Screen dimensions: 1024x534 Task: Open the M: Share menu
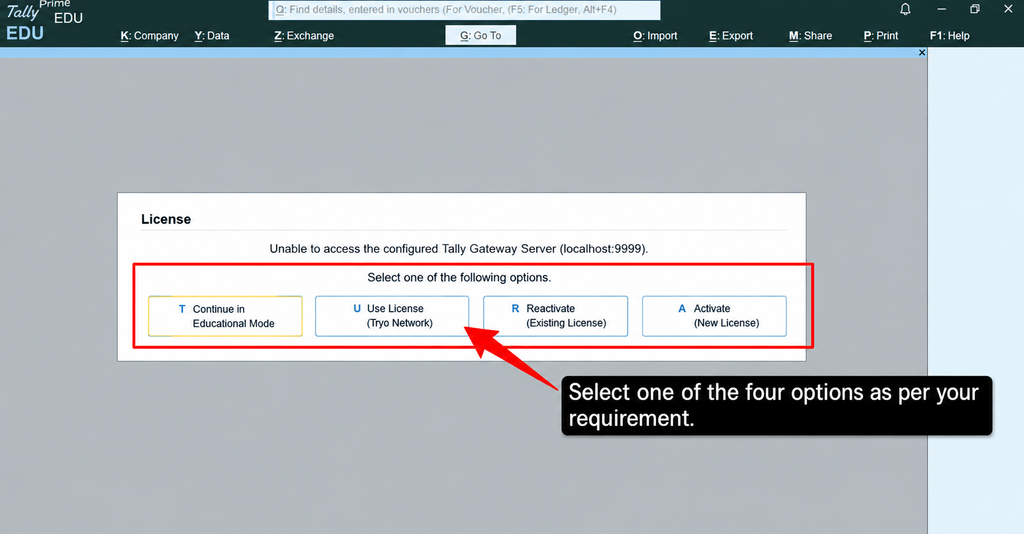(x=810, y=36)
